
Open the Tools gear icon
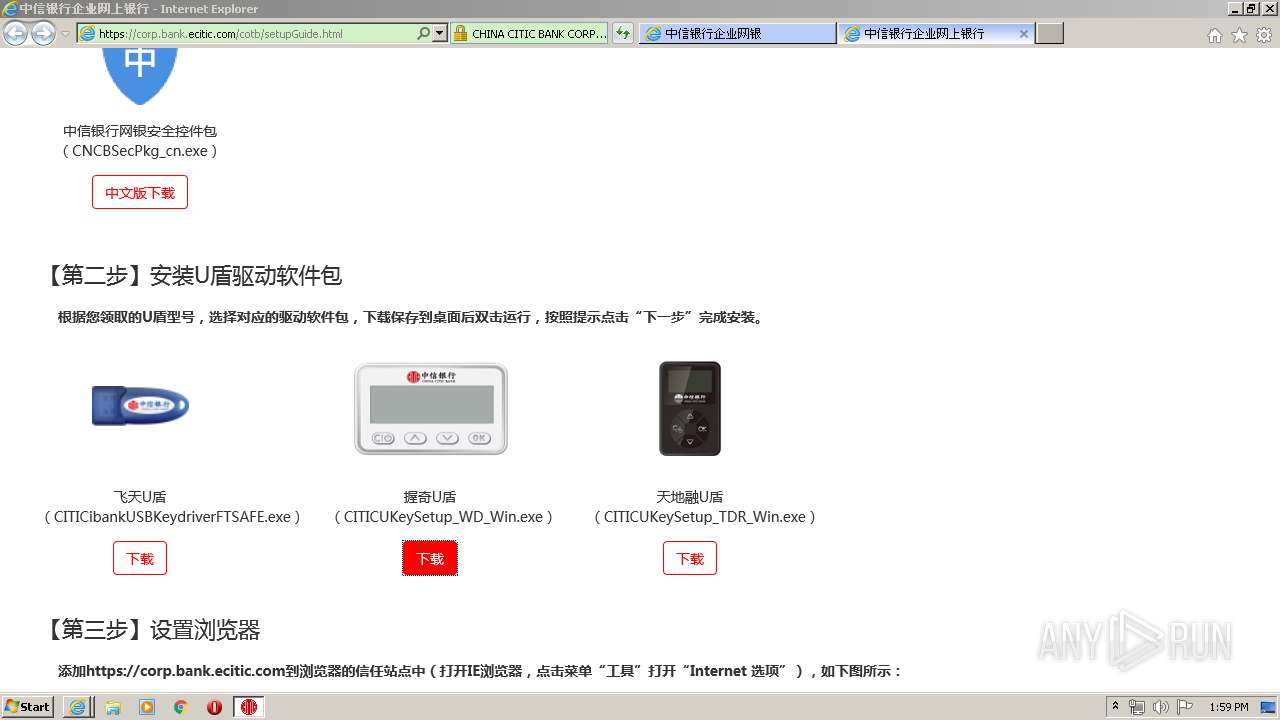point(1264,35)
